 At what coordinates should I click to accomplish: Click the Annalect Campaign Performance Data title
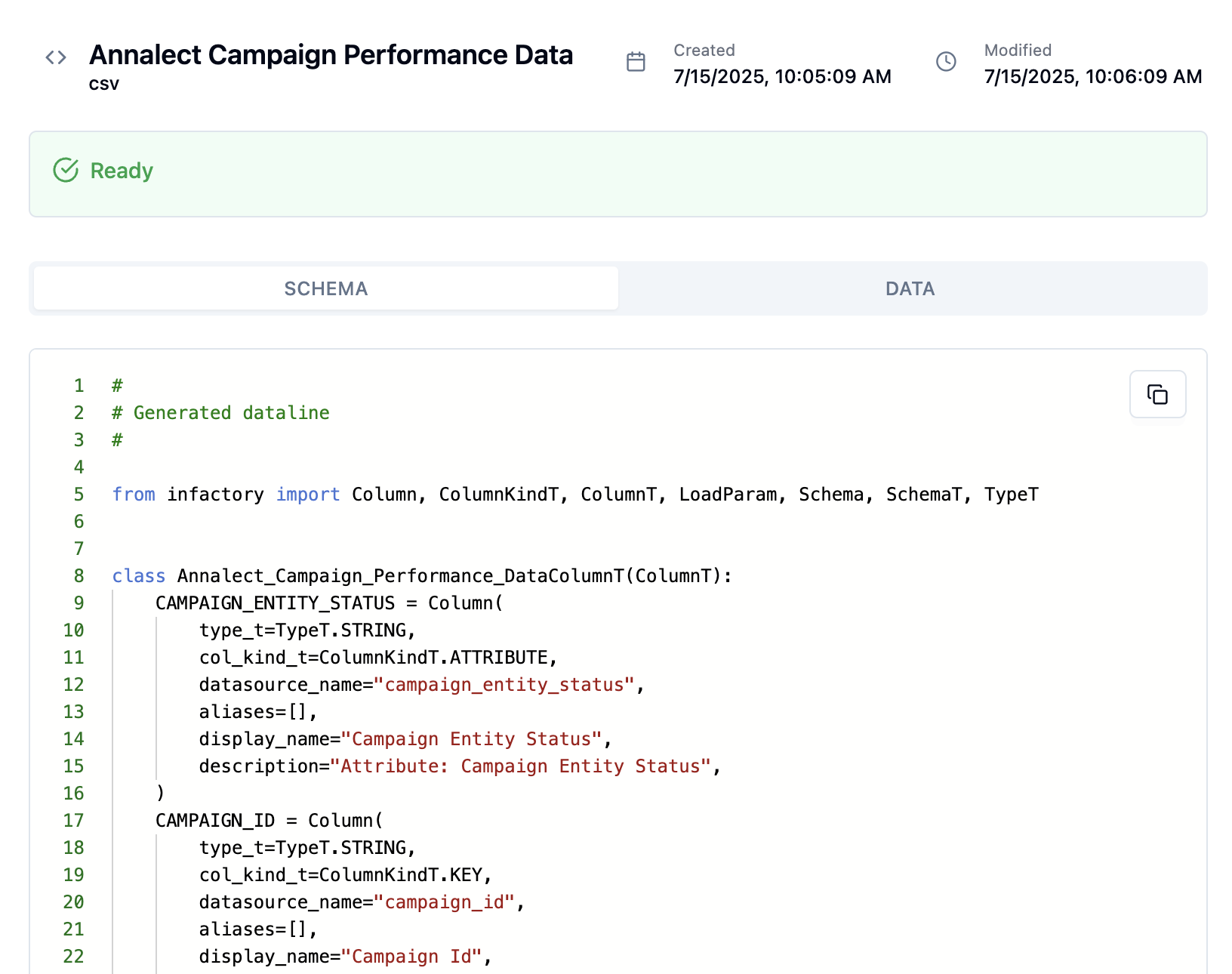[x=331, y=55]
